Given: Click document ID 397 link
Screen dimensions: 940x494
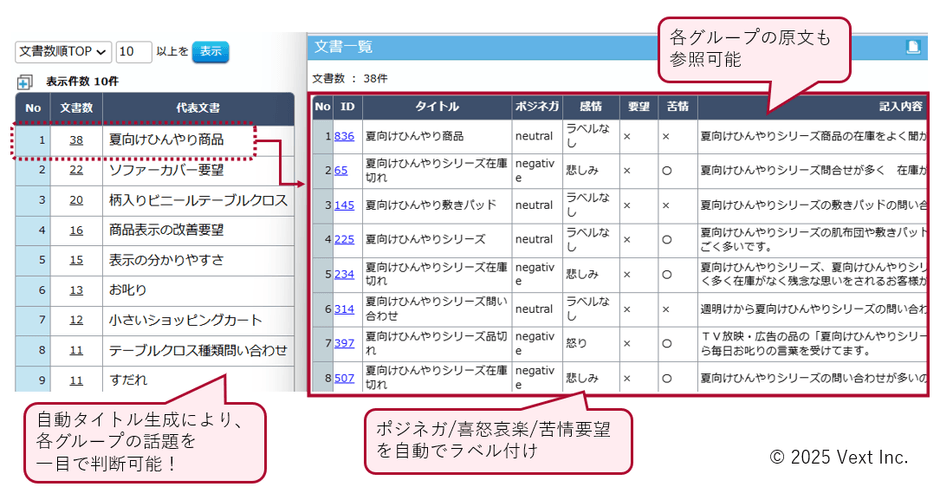Looking at the screenshot, I should [x=344, y=343].
